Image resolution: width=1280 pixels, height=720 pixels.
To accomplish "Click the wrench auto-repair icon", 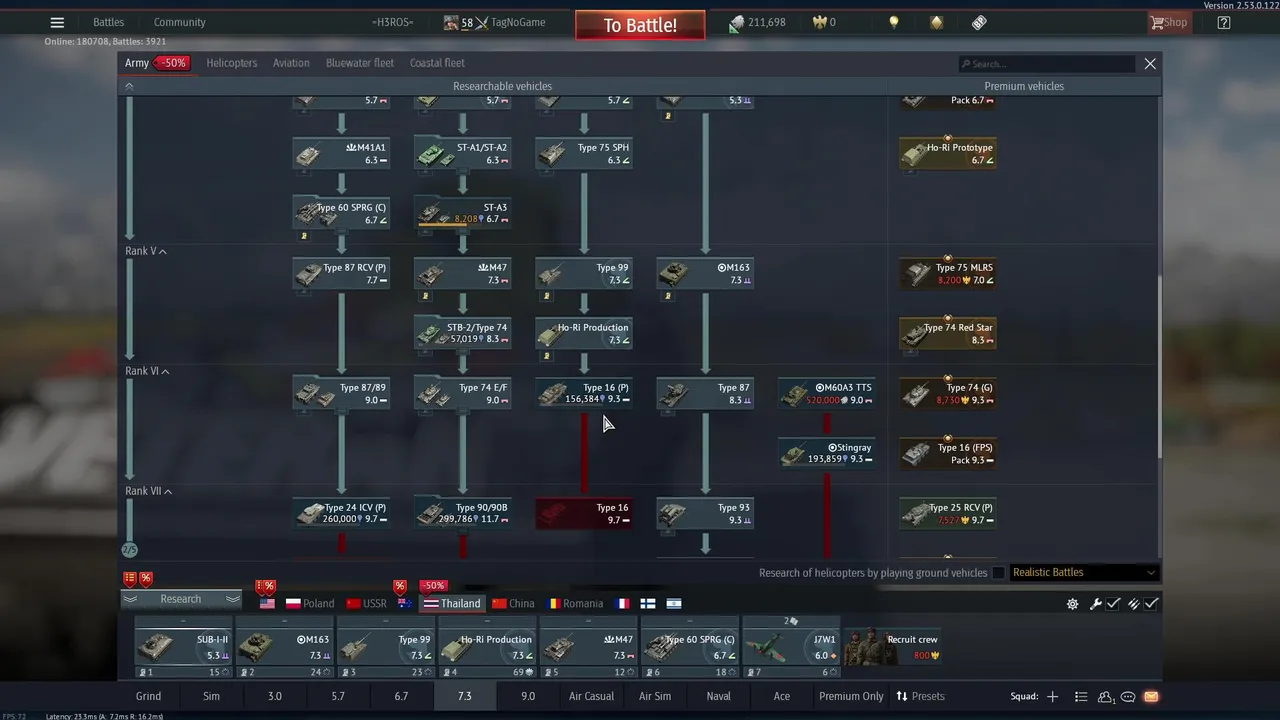I will [x=1095, y=604].
